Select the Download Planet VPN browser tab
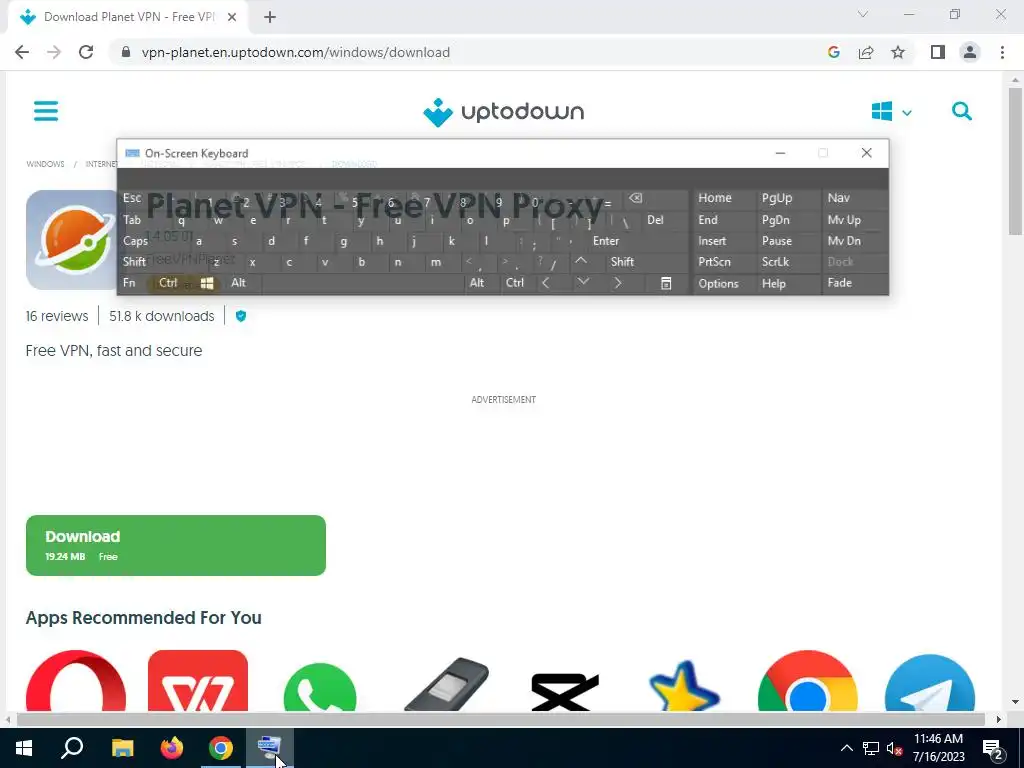This screenshot has height=768, width=1024. (x=128, y=17)
